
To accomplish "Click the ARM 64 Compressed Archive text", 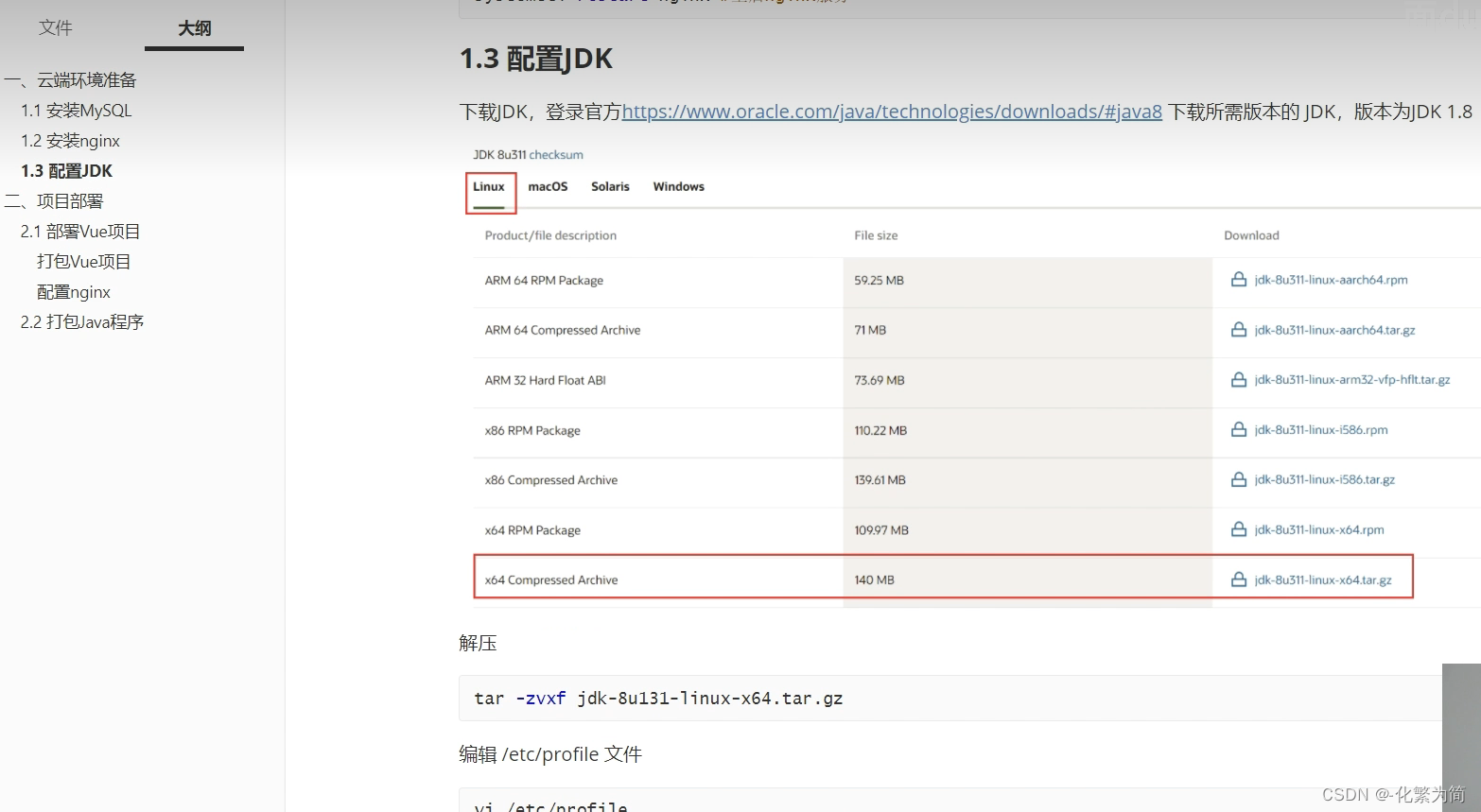I will [563, 331].
